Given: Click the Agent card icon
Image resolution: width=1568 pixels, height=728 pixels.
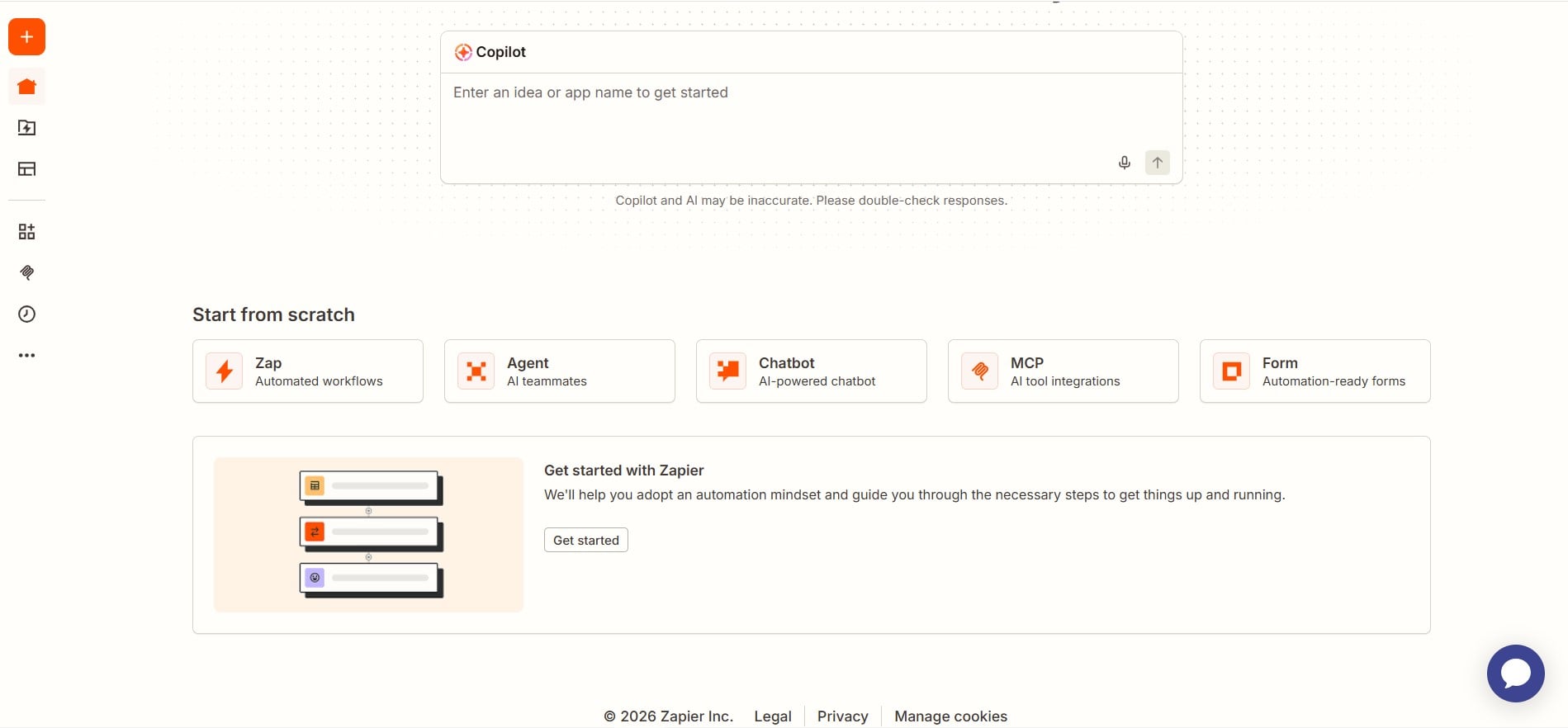Looking at the screenshot, I should pos(476,371).
